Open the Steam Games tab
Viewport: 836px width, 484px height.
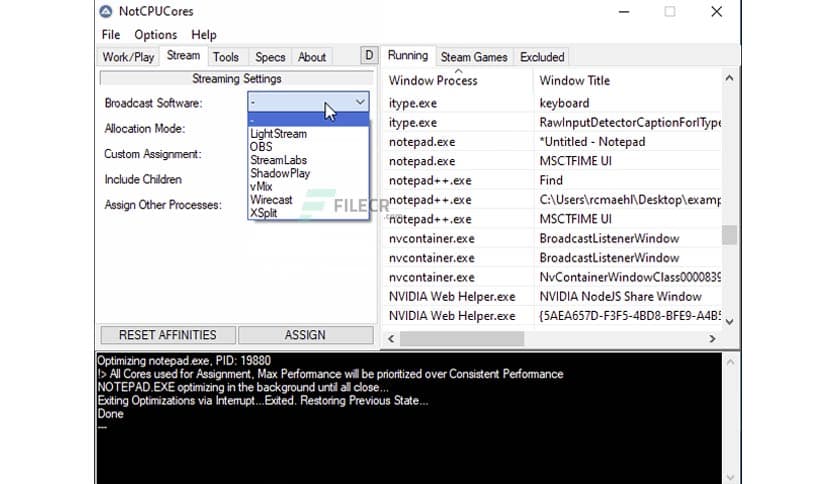(474, 57)
